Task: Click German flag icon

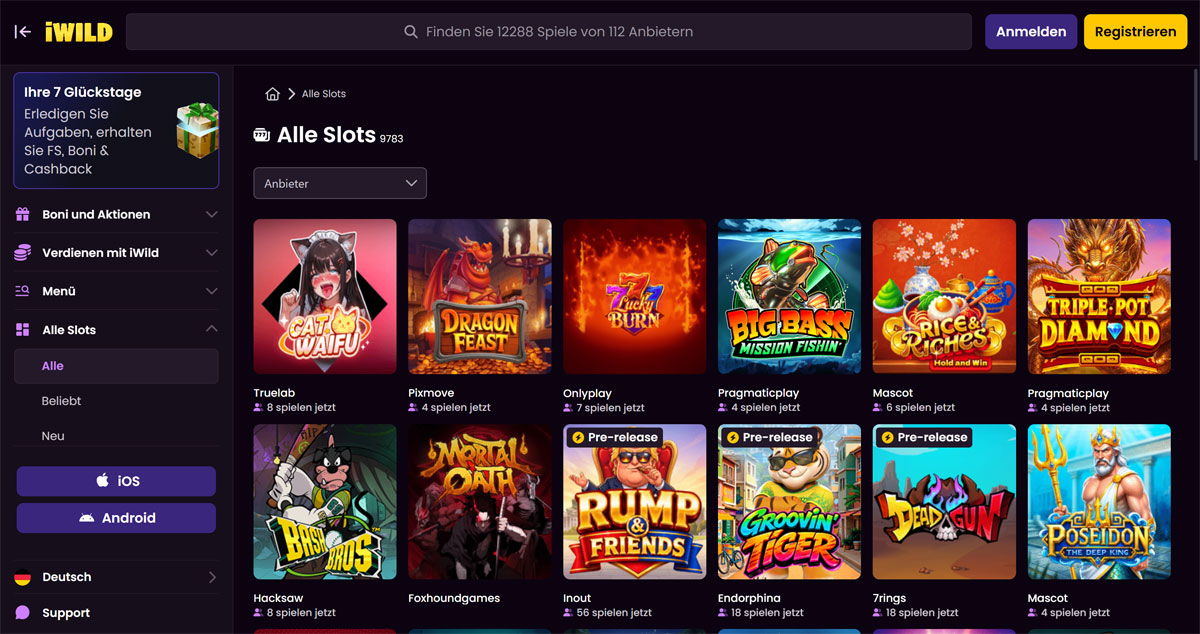Action: tap(23, 577)
